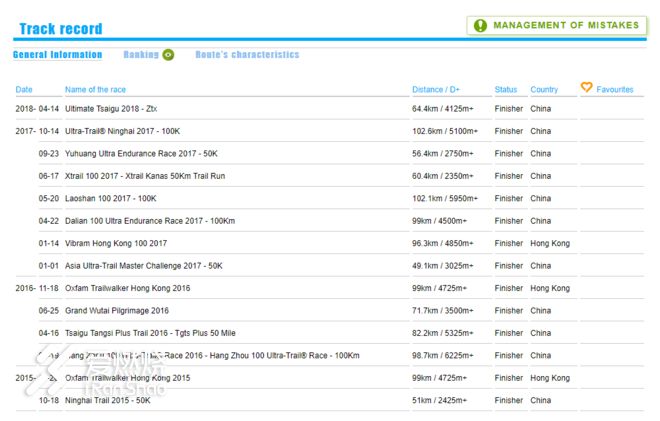The width and height of the screenshot is (660, 421).
Task: Open Xtrail Kanas 50Km Trail Run entry
Action: click(145, 176)
